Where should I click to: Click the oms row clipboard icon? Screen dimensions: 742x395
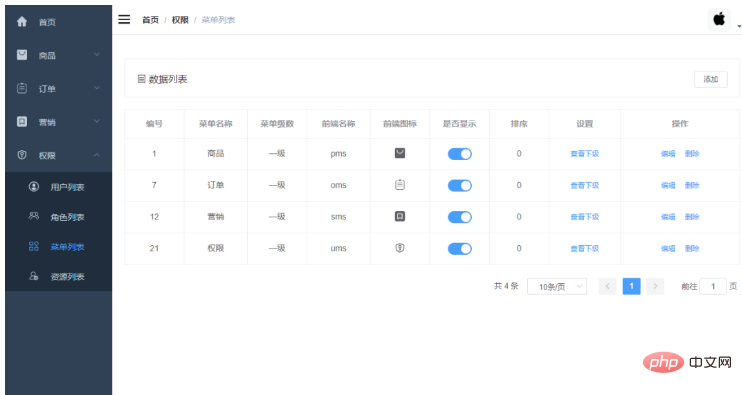coord(400,185)
